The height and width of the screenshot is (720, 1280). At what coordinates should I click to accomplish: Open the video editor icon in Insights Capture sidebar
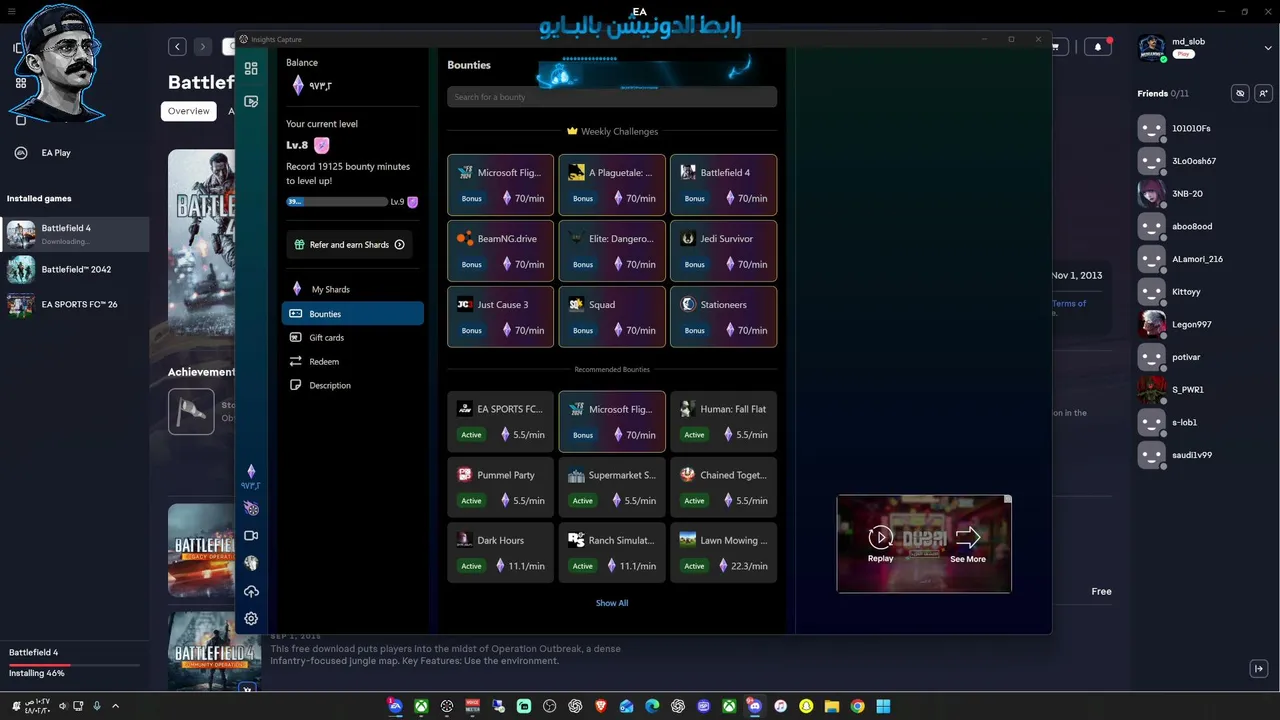tap(251, 101)
